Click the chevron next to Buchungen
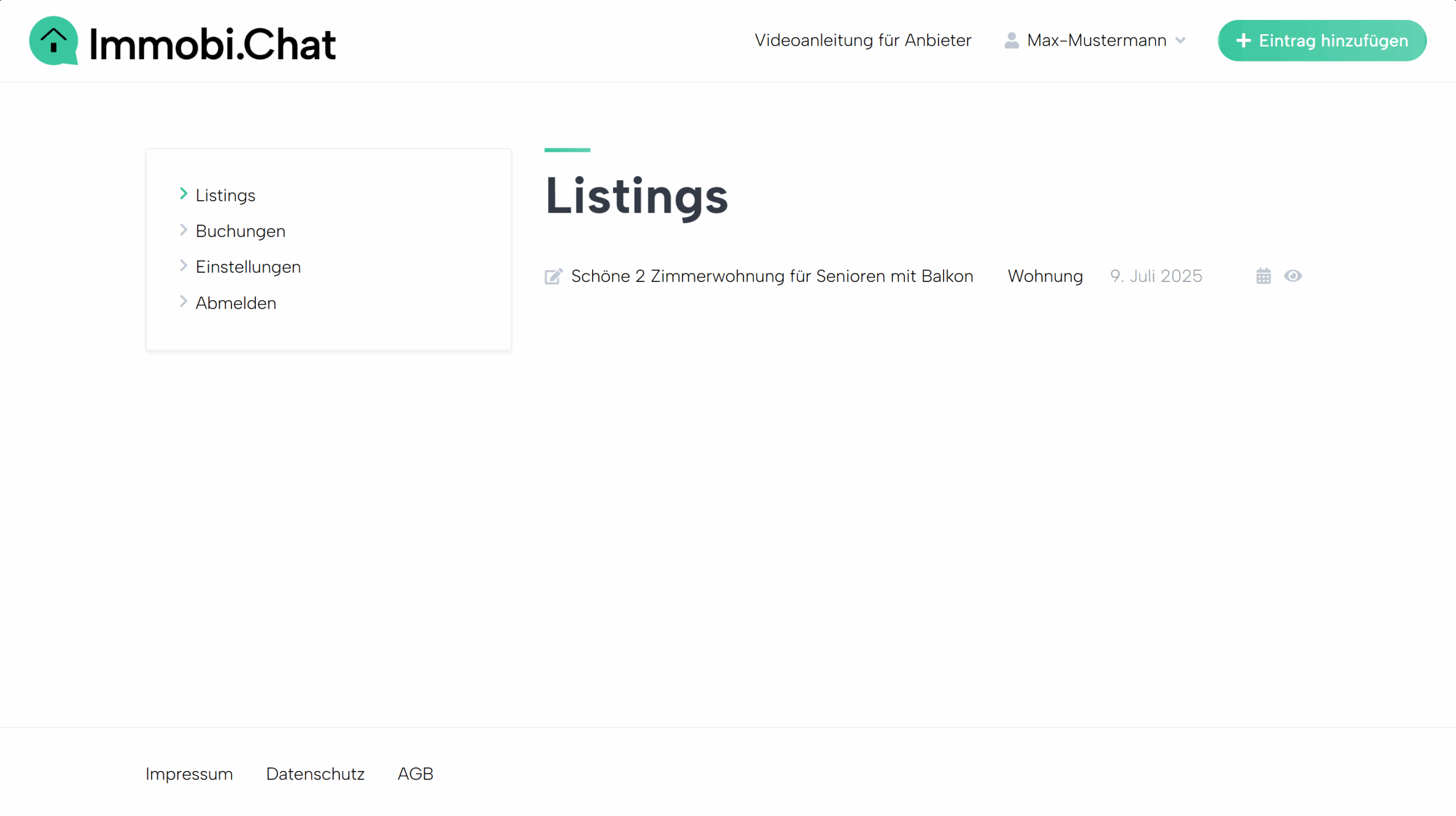This screenshot has height=816, width=1456. pos(183,230)
